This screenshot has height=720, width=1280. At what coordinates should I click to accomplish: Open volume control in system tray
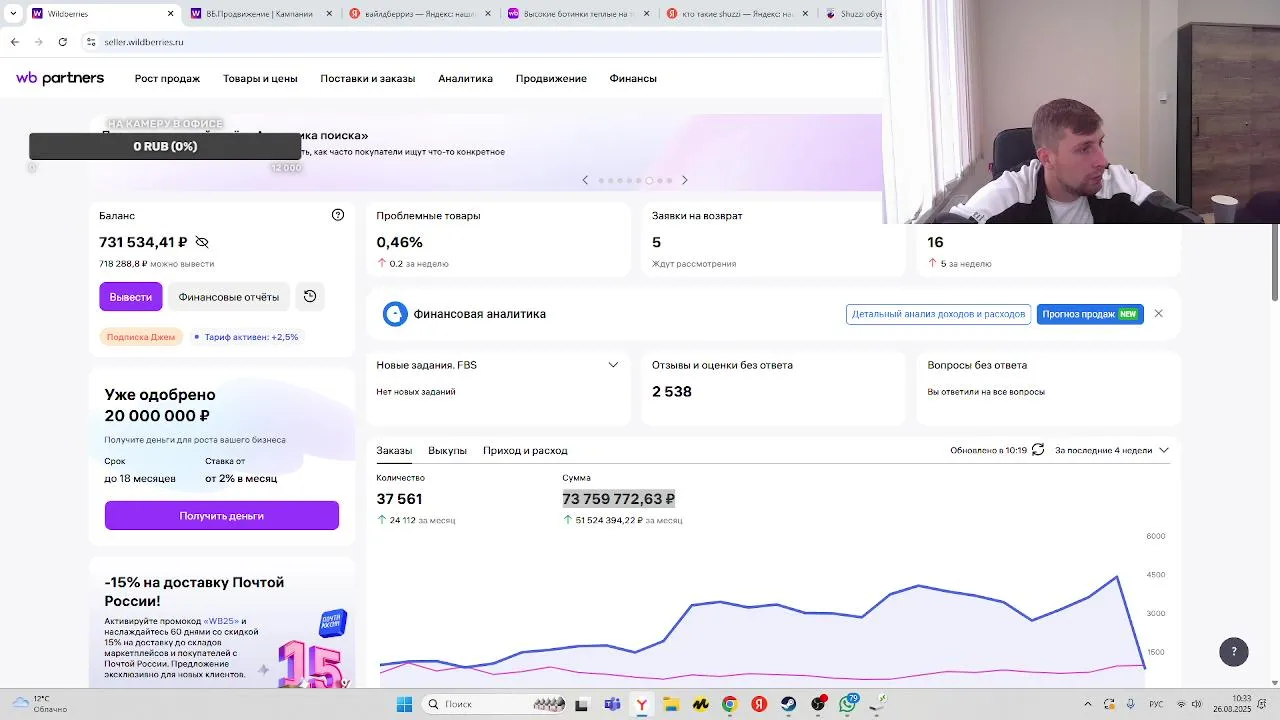pos(1196,704)
